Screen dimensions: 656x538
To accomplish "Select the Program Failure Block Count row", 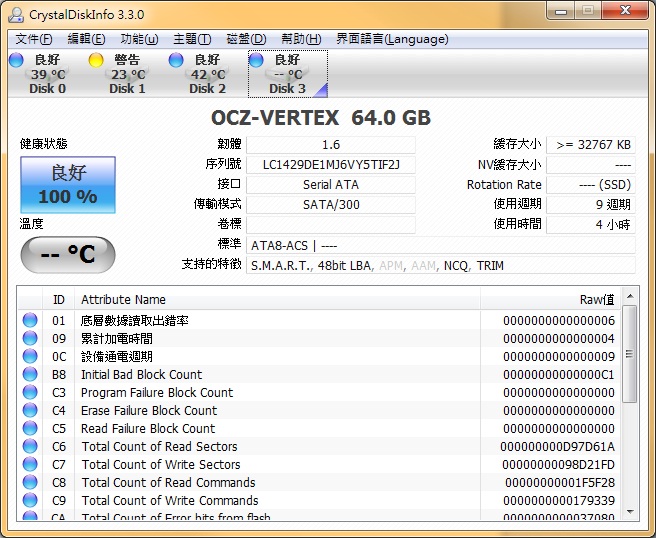I will [320, 392].
